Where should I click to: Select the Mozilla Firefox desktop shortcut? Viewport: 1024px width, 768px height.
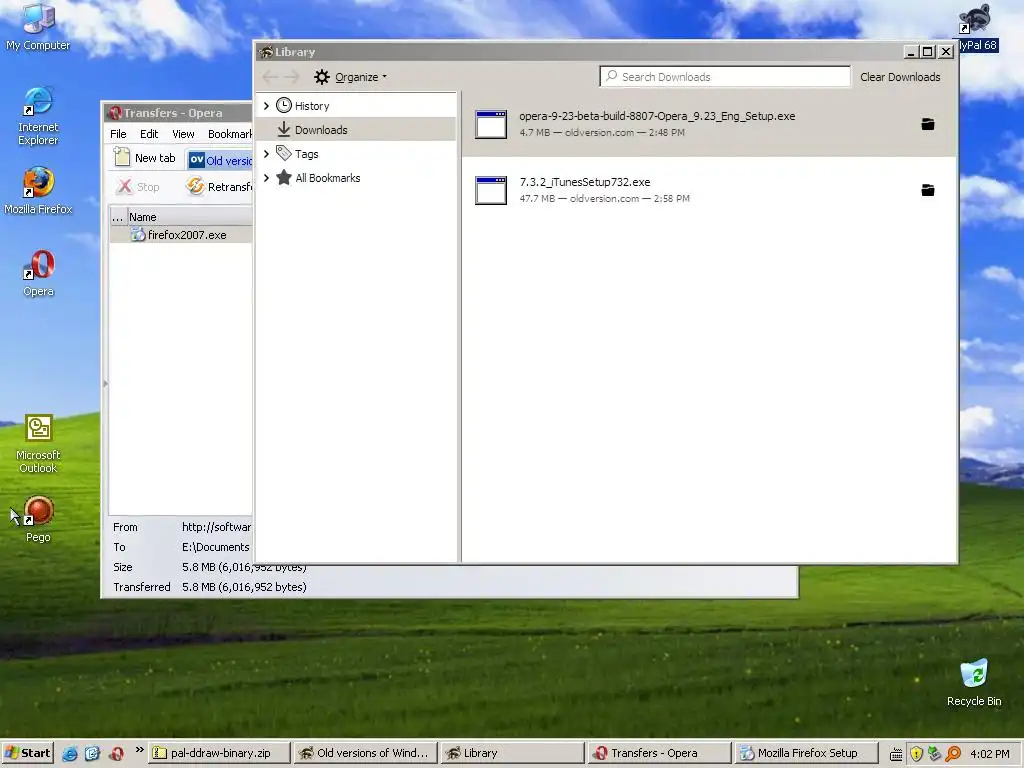38,191
